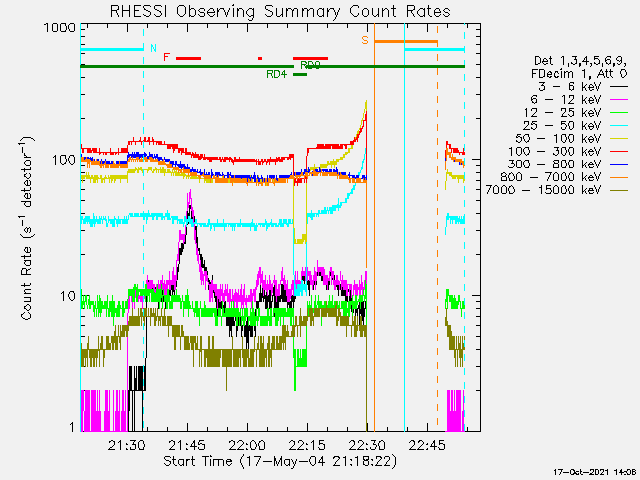Screen dimensions: 640x480
Task: Click the x-axis tick label '22:30'
Action: click(x=367, y=445)
